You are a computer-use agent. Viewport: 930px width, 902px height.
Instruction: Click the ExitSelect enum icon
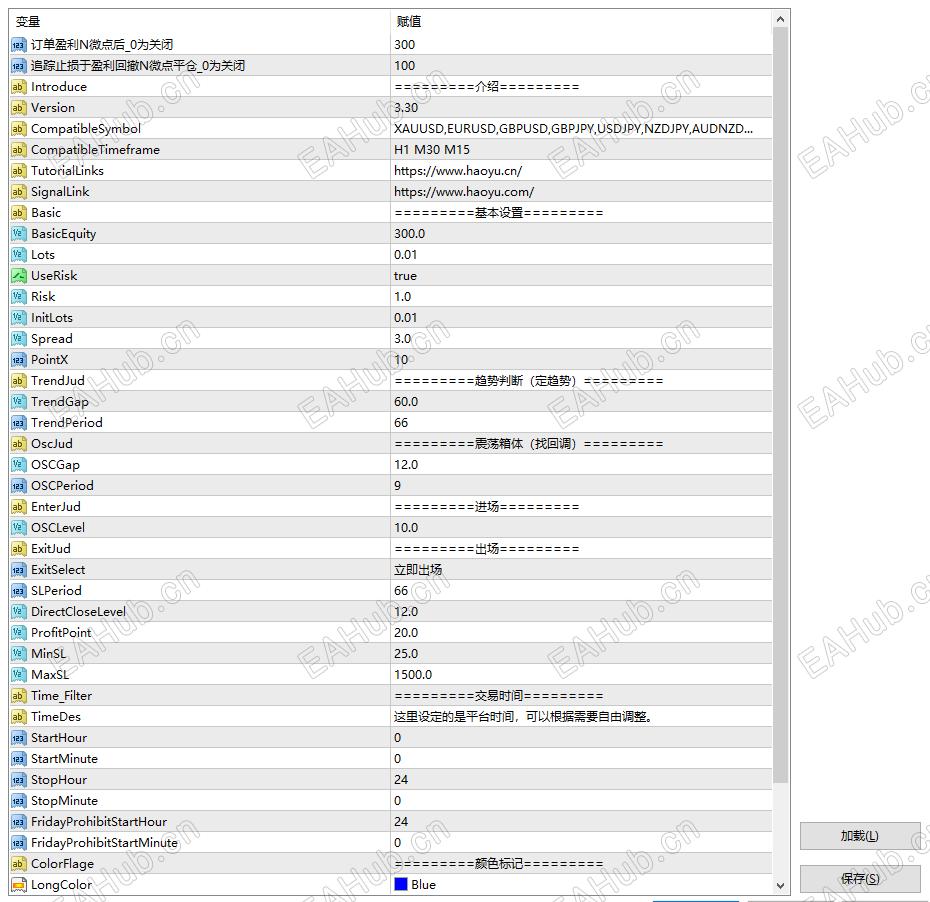pos(18,569)
